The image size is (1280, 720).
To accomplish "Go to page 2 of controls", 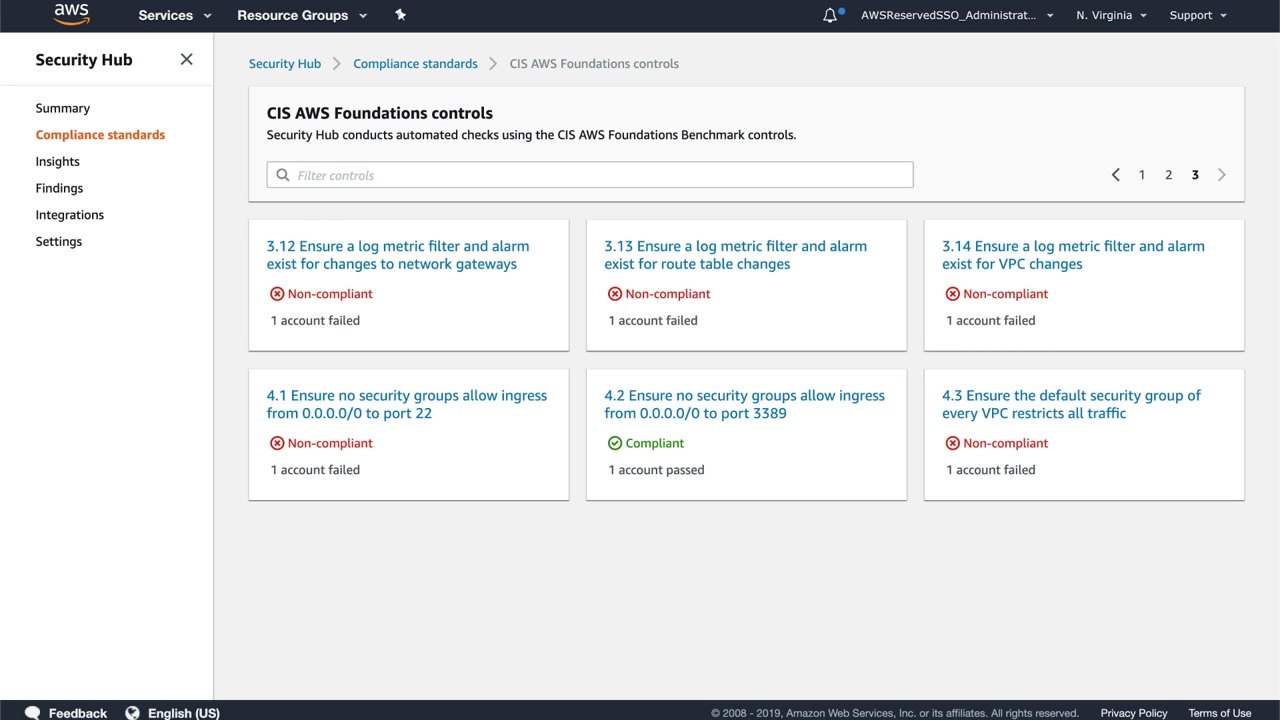I will point(1168,175).
